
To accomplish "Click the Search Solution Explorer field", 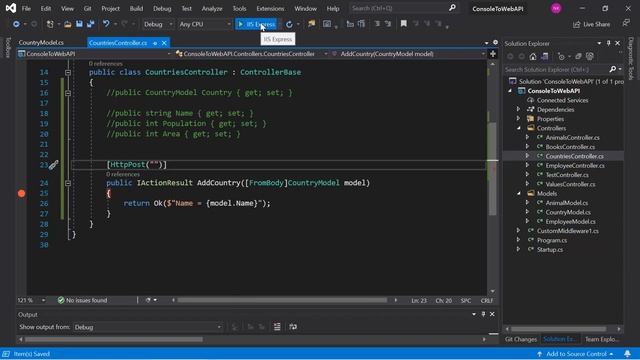I will [563, 69].
